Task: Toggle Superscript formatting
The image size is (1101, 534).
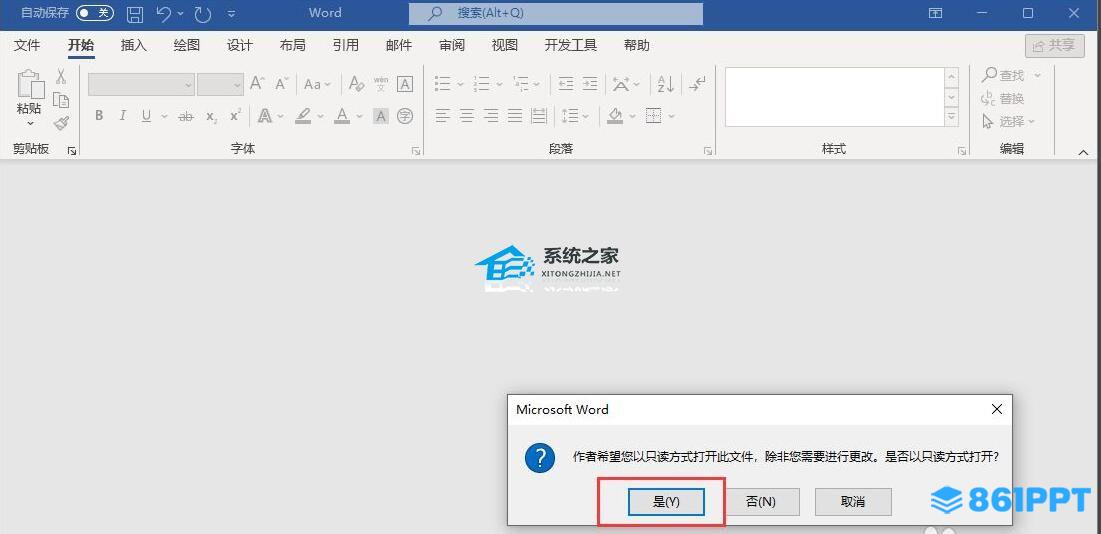Action: click(x=236, y=115)
